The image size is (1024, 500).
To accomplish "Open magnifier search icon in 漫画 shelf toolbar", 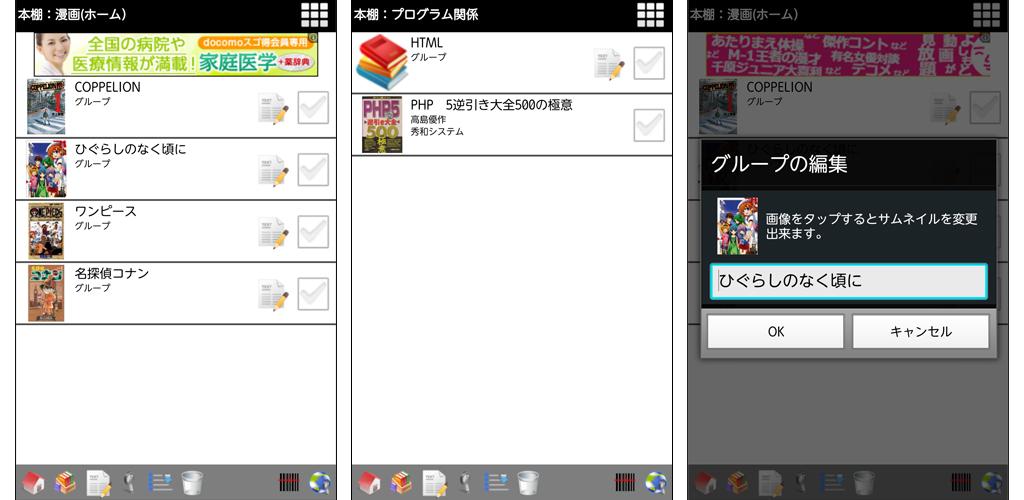I will point(129,483).
